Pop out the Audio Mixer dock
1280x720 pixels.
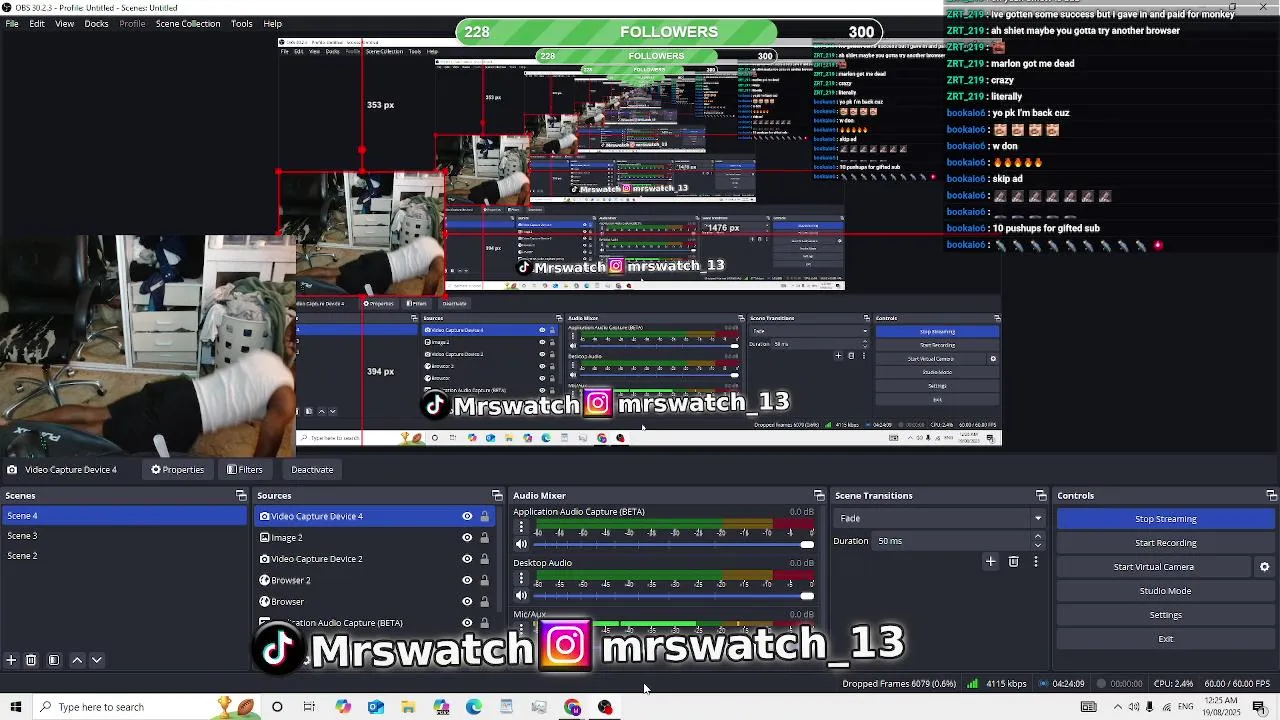(x=819, y=495)
